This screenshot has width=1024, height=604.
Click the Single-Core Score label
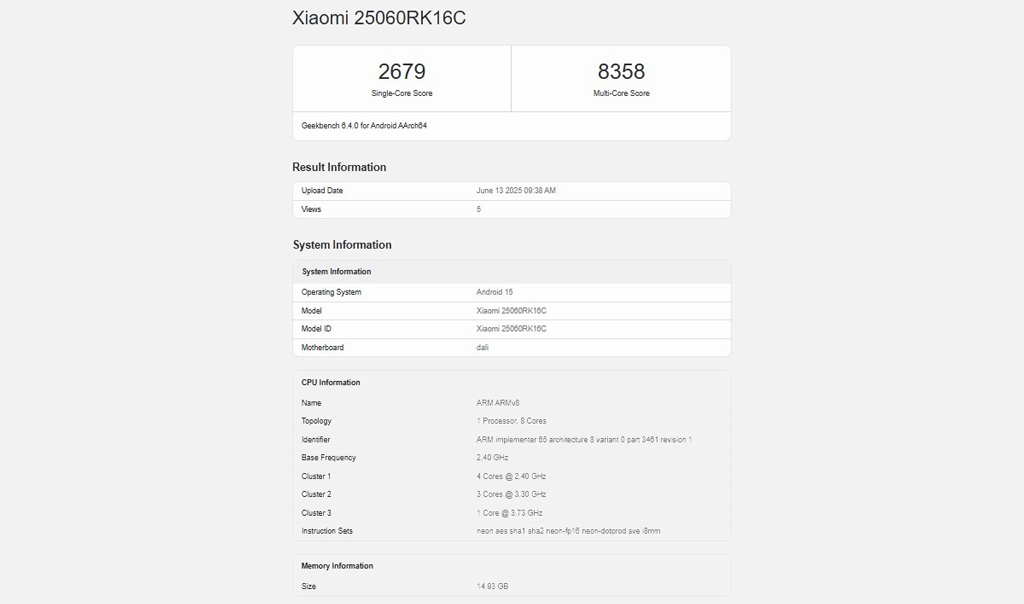pos(402,93)
